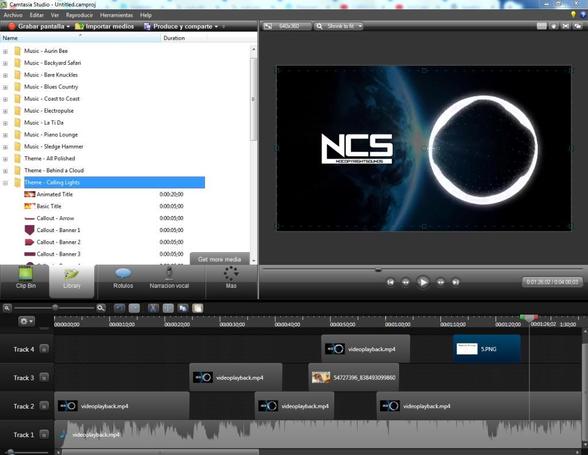The image size is (588, 455).
Task: Click the track height slider handle
Action: (10, 452)
